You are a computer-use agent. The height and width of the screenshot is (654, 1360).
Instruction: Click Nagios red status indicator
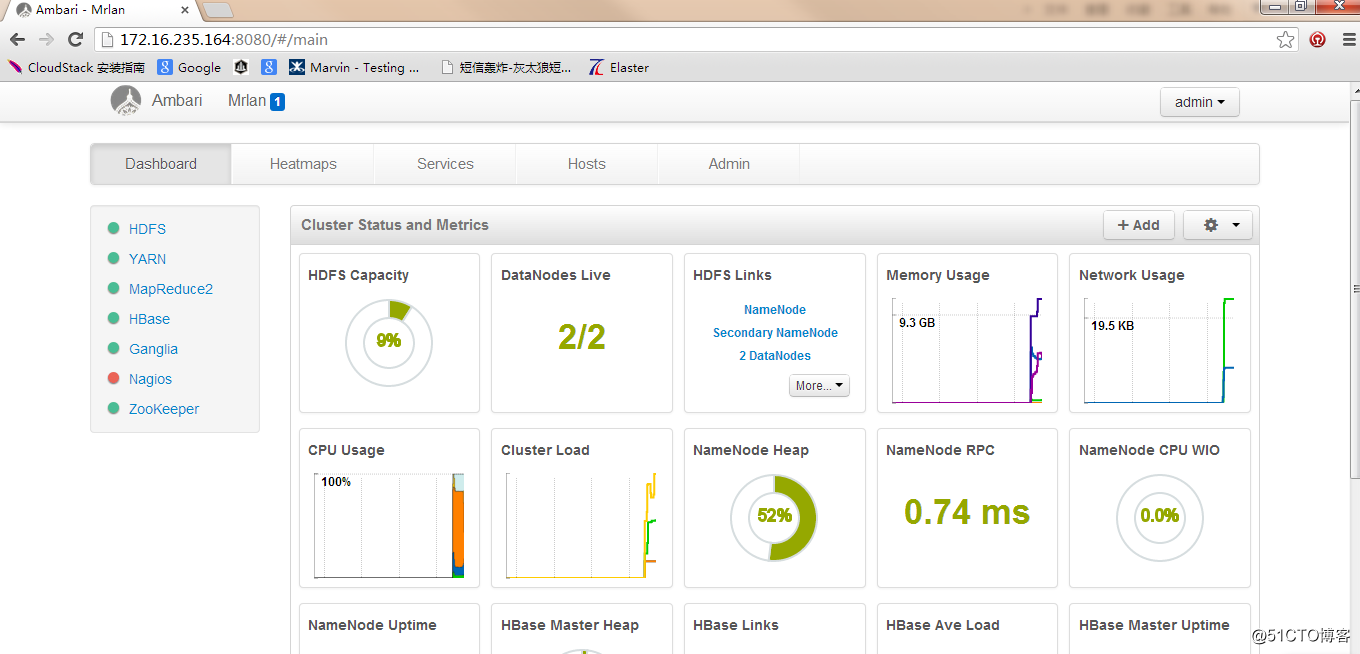(114, 379)
